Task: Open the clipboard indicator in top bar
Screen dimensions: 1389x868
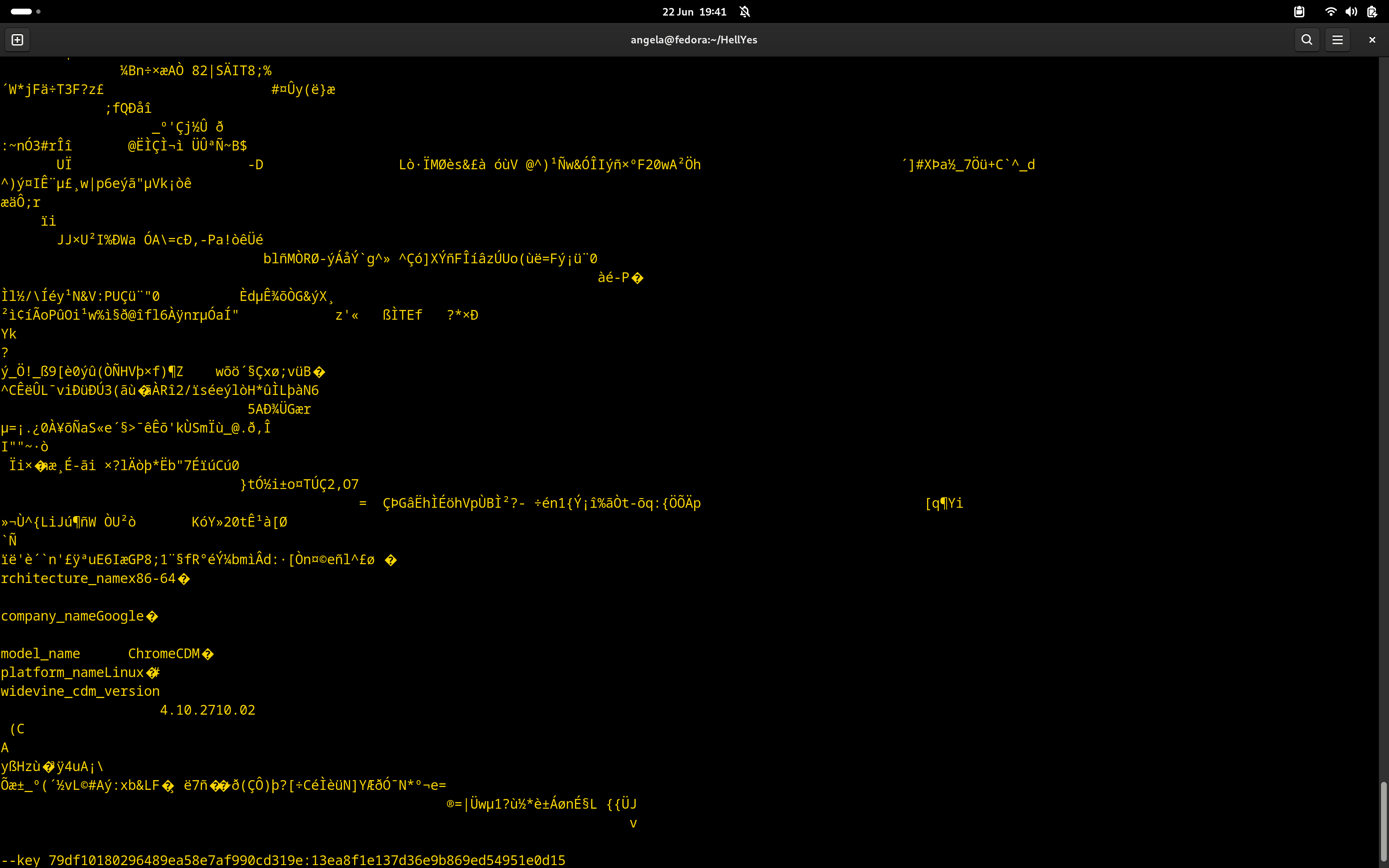Action: (1299, 12)
